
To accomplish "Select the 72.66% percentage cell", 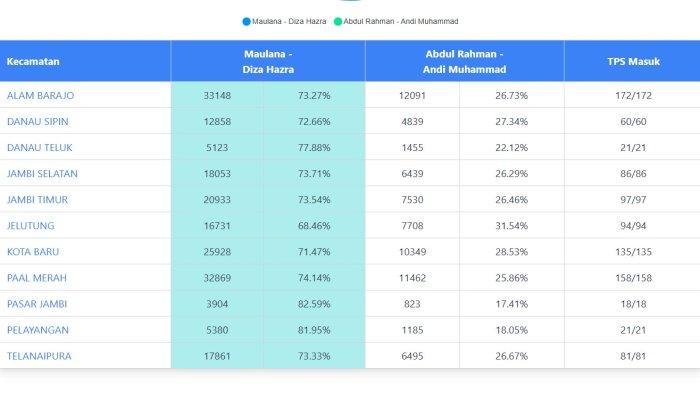I will [x=314, y=121].
